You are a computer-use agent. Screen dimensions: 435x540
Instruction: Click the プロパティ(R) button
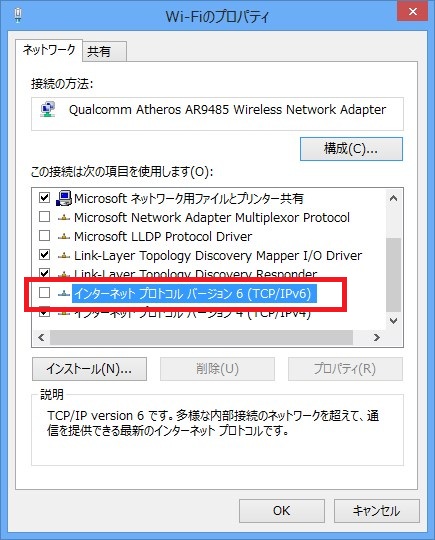(x=345, y=369)
